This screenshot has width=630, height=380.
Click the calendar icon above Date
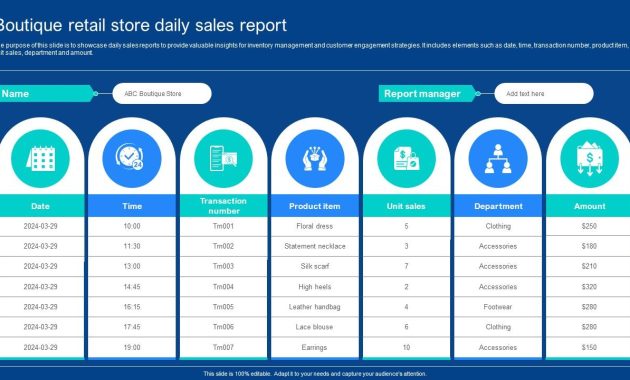40,158
